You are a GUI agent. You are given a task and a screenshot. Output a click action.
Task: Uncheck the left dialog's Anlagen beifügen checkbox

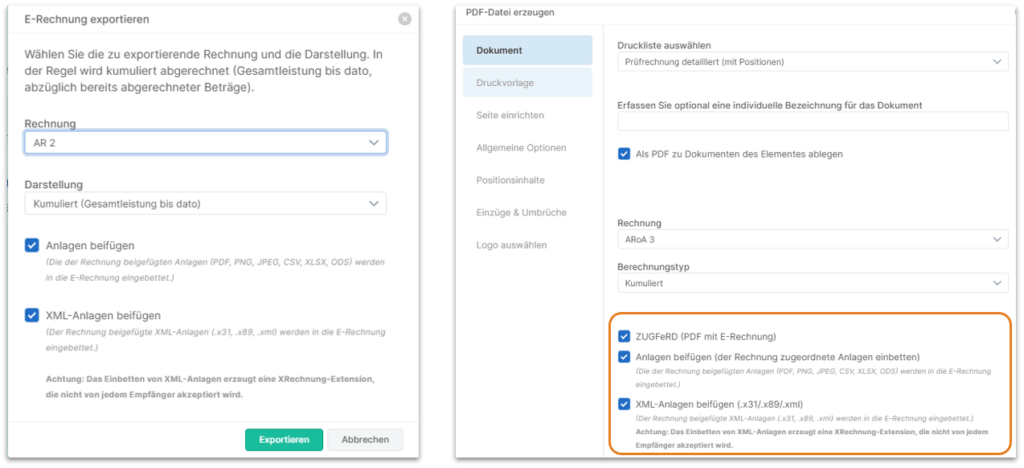[x=32, y=245]
